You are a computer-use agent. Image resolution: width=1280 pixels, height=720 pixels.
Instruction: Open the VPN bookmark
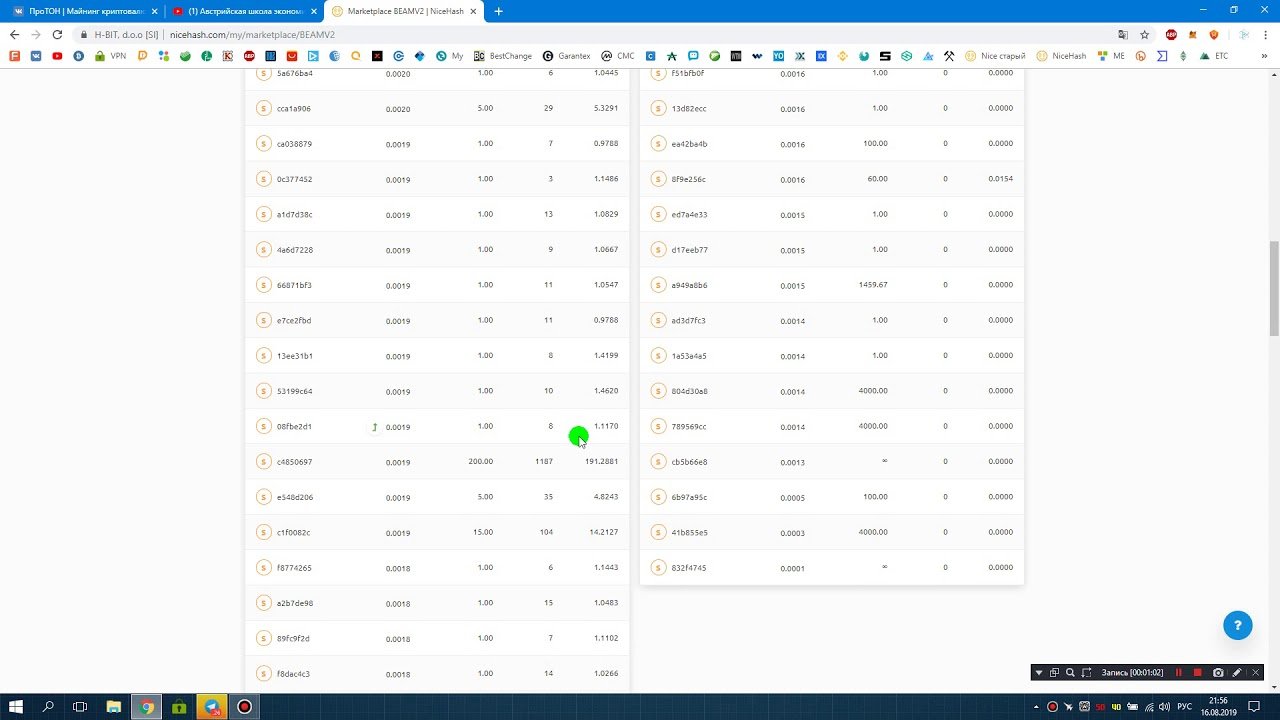(110, 56)
